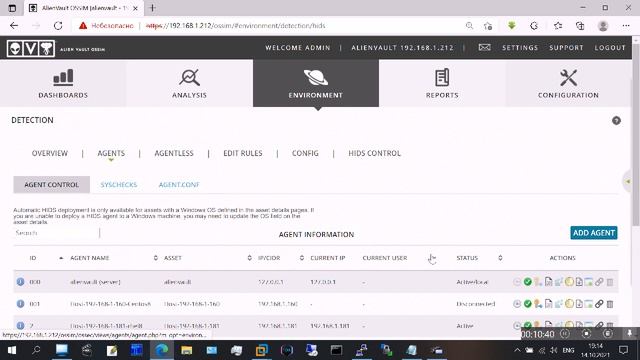
Task: Sort by Agent Name column arrows
Action: coord(156,258)
